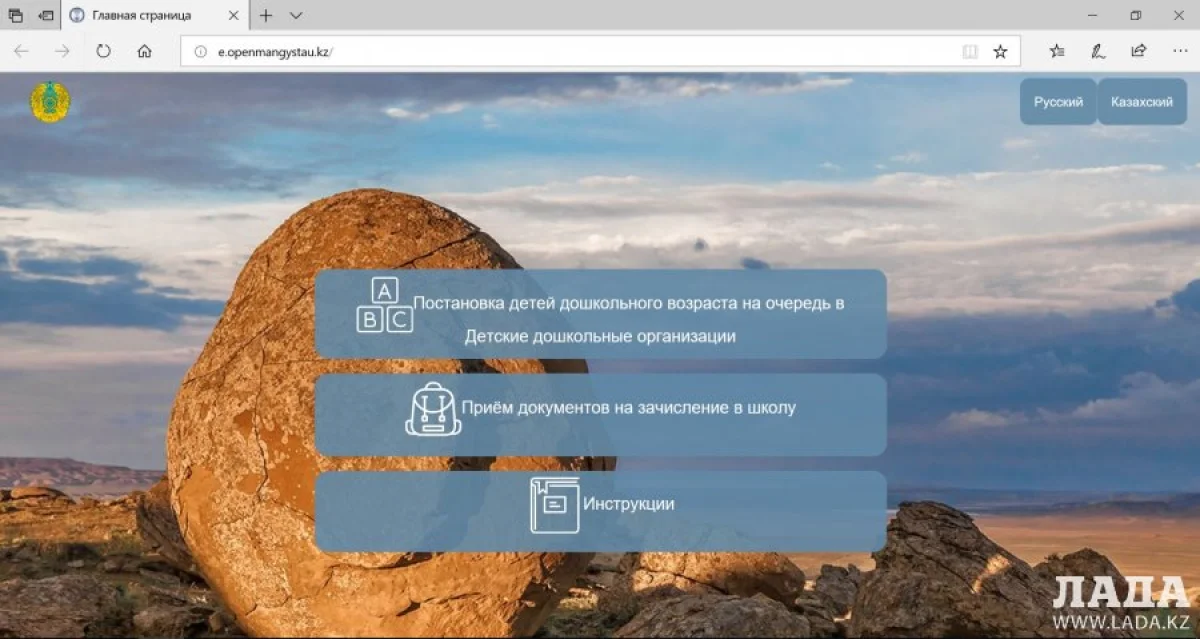Activate the Web Notes pen icon

pyautogui.click(x=1097, y=51)
